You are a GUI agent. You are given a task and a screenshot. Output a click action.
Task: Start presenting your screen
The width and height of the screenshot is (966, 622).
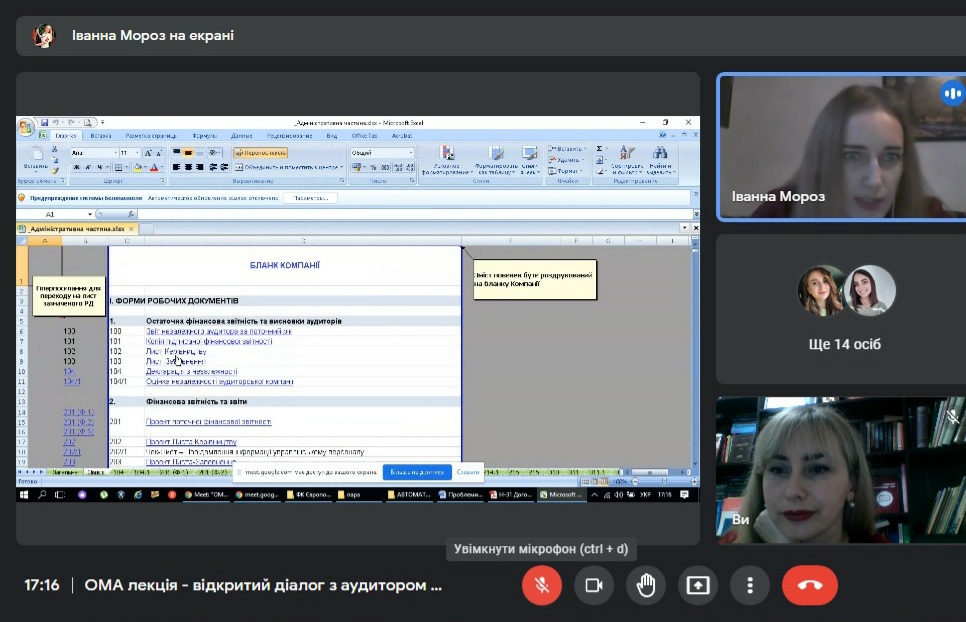pos(697,585)
